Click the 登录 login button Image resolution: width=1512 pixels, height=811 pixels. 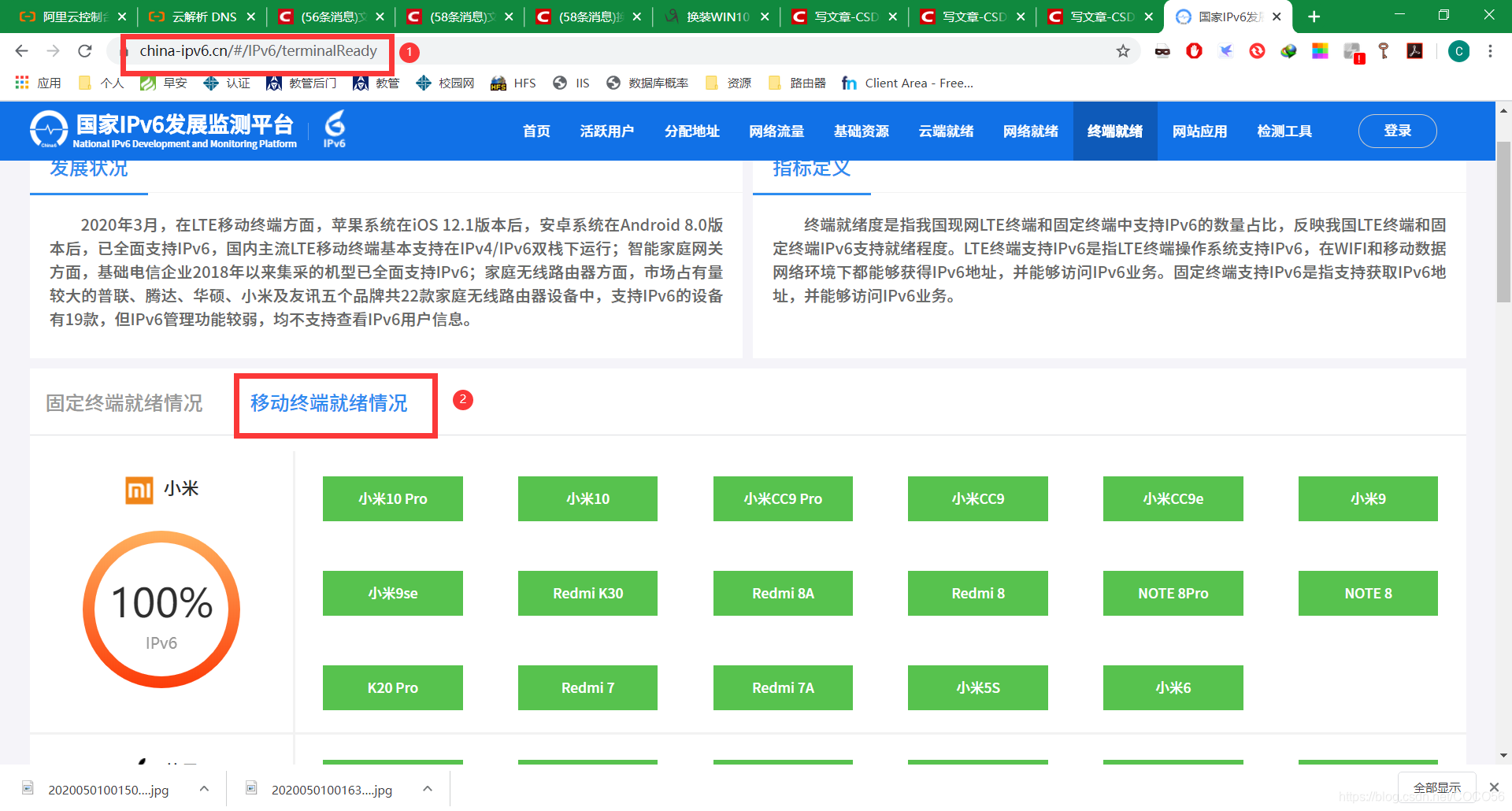[1396, 131]
